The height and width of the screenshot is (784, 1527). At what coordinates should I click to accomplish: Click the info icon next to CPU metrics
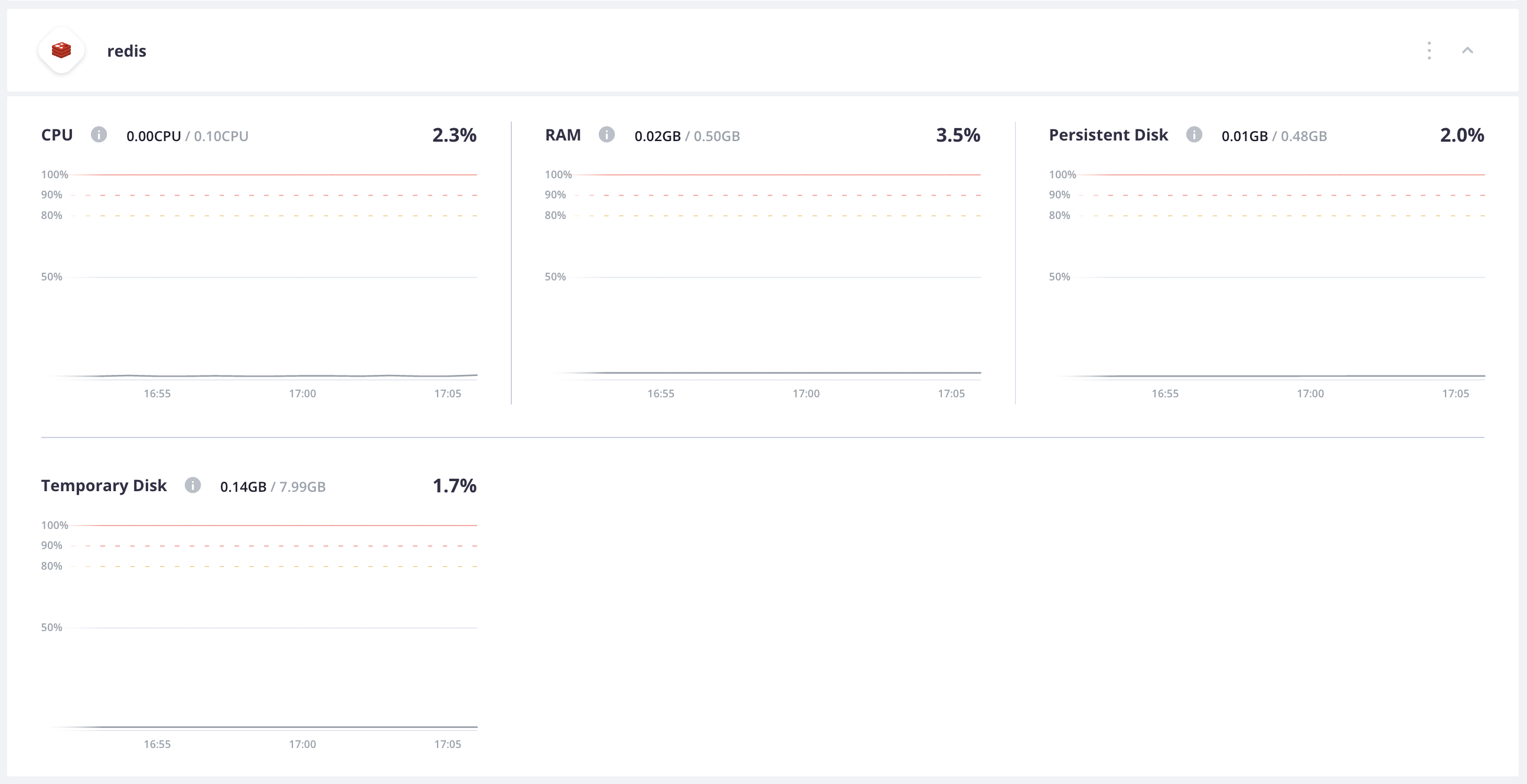coord(99,135)
